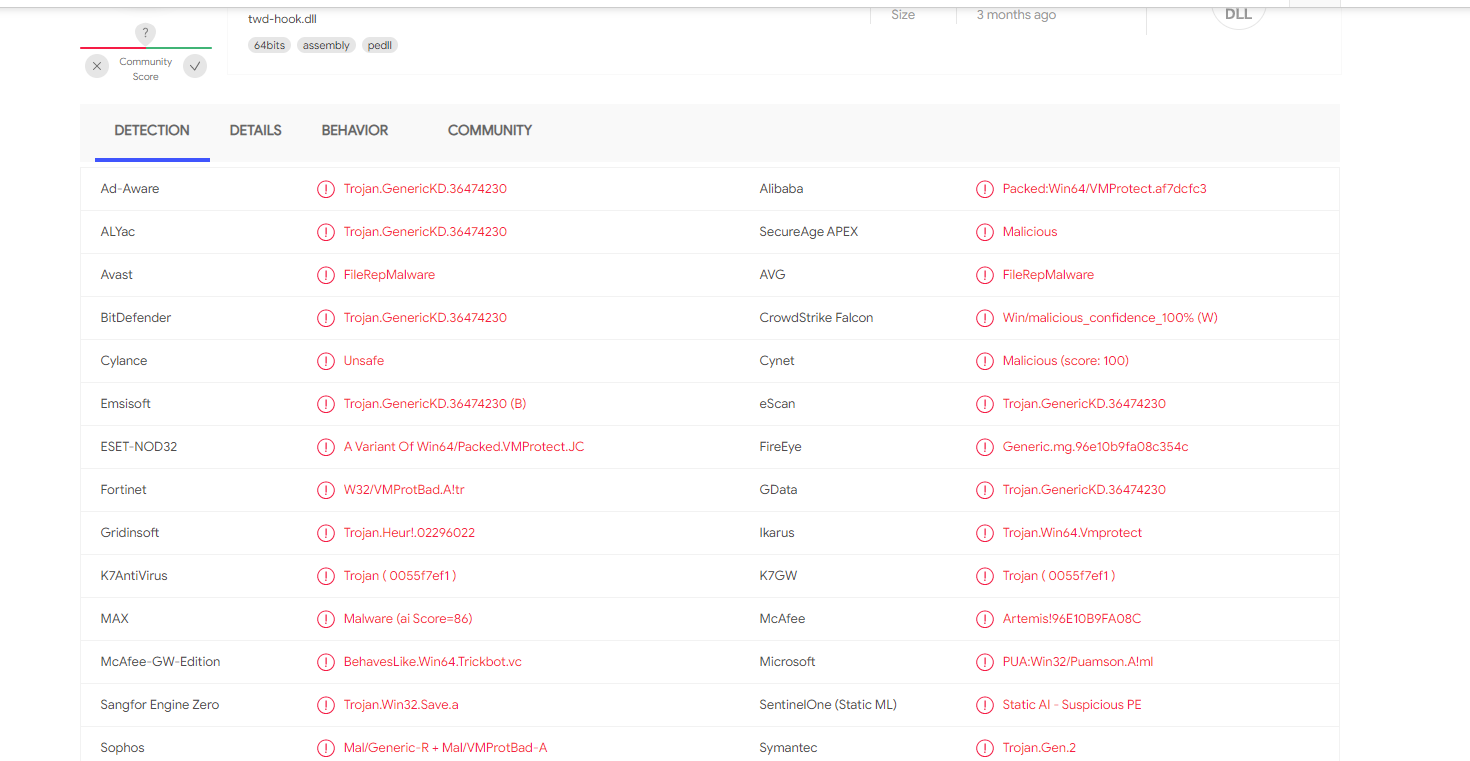The height and width of the screenshot is (761, 1470).
Task: Select the warning icon in the Emsisoft row
Action: [x=326, y=404]
